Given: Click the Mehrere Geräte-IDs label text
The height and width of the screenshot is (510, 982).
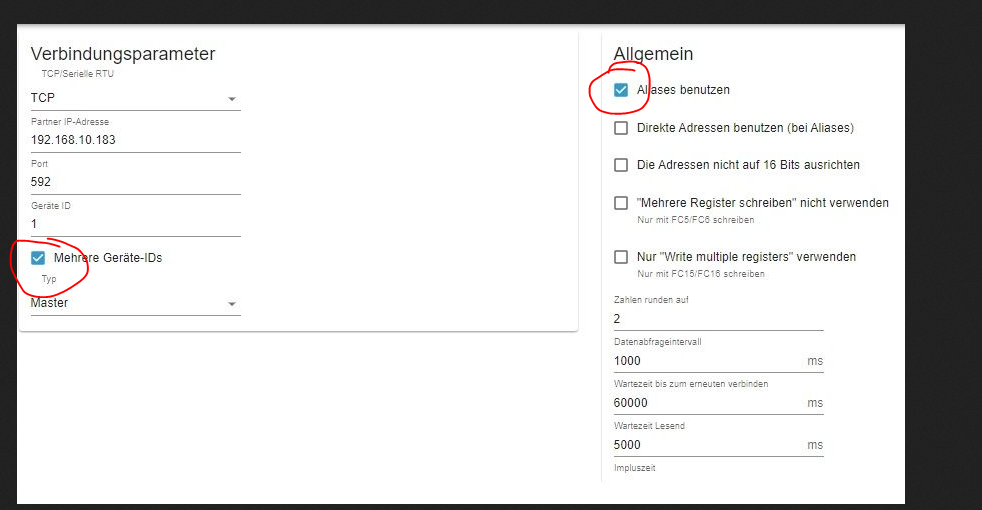Looking at the screenshot, I should click(x=108, y=258).
